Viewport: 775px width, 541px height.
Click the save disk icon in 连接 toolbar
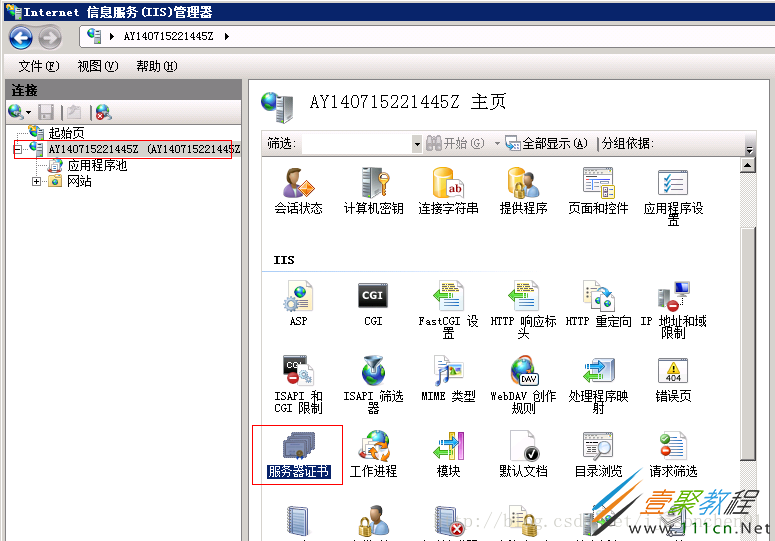point(46,112)
